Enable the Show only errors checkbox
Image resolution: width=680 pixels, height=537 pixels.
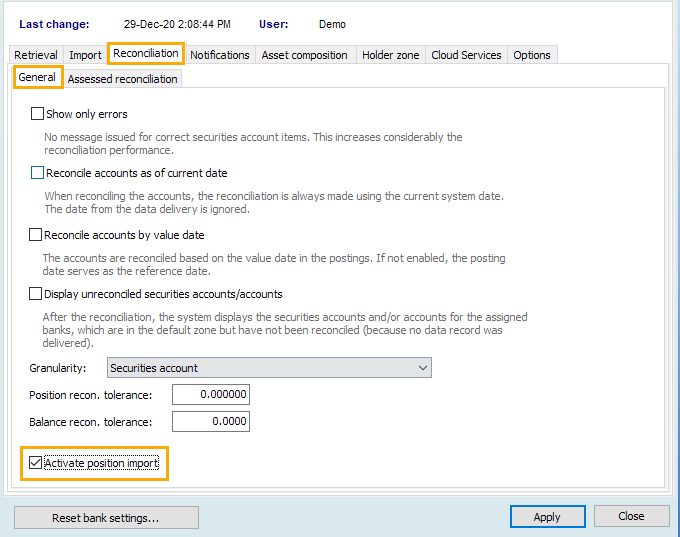[x=38, y=114]
